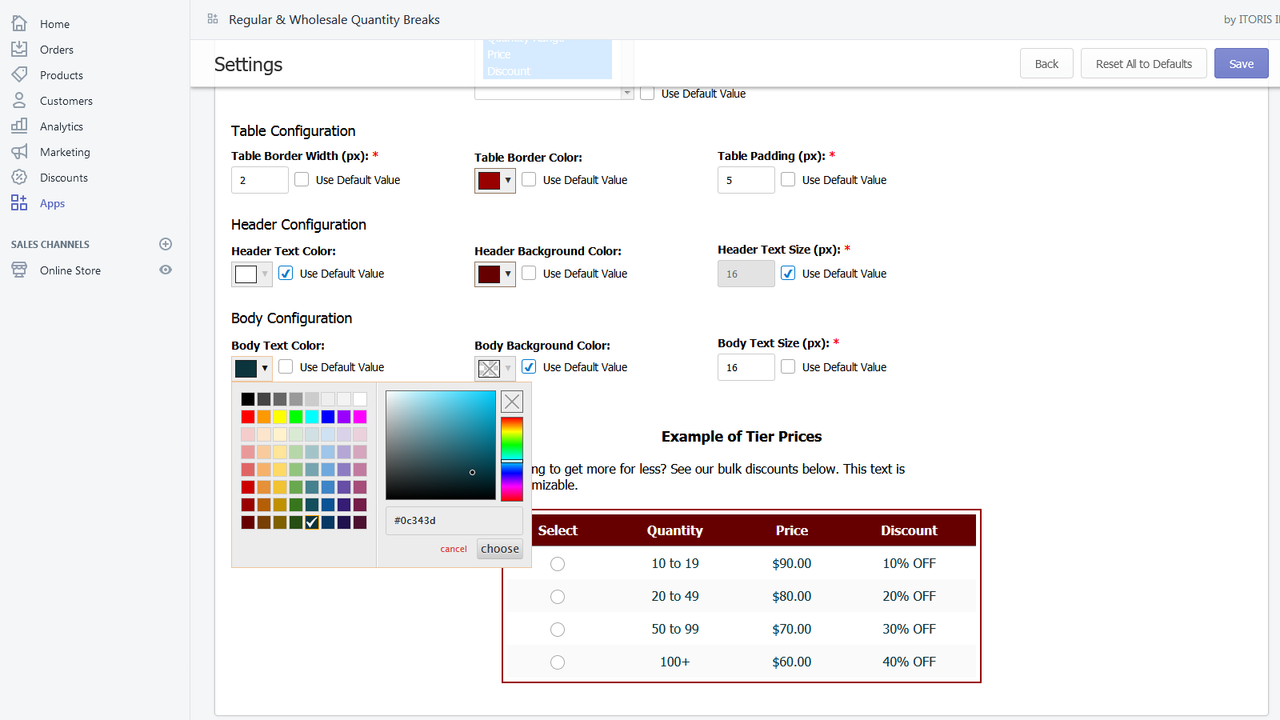Pick the bright orange palette swatch
Image resolution: width=1280 pixels, height=720 pixels.
coord(264,416)
